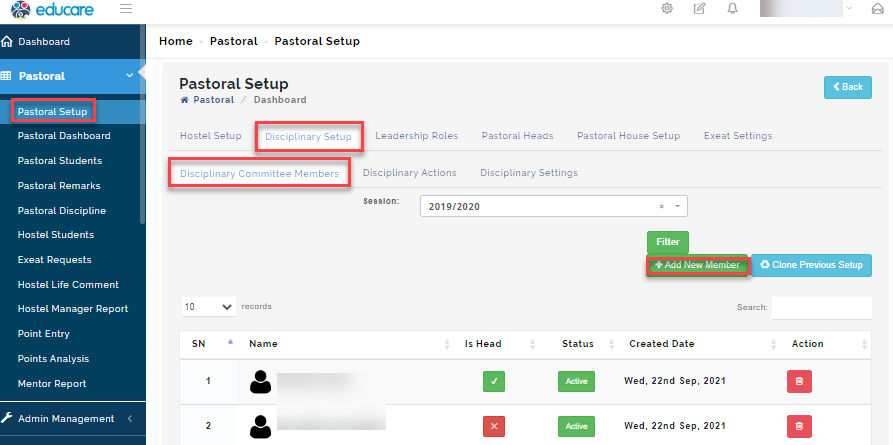Collapse the Pastoral sidebar menu chevron
Screen dimensions: 893x445
130,75
